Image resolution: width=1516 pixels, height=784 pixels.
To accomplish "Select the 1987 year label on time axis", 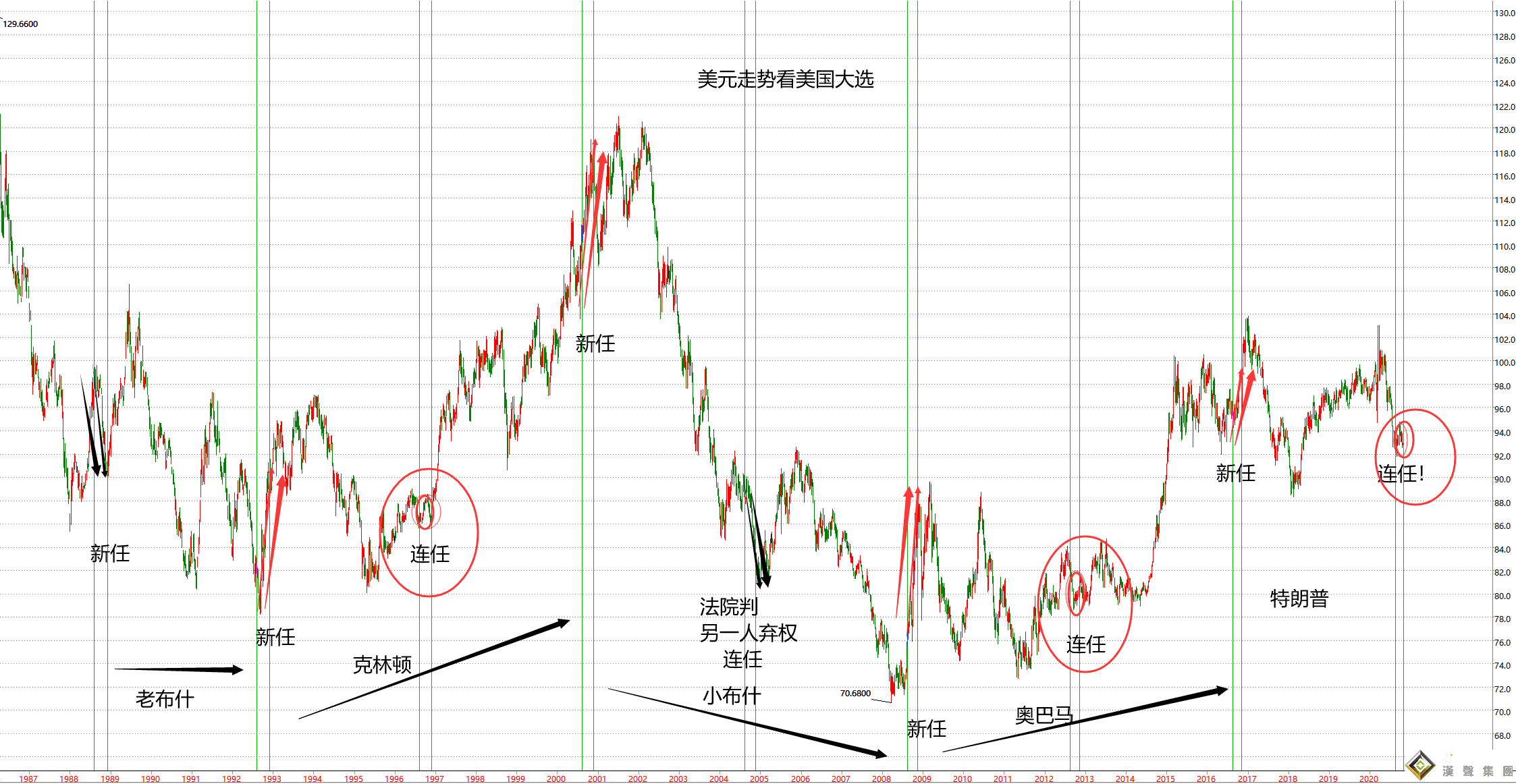I will pos(28,779).
